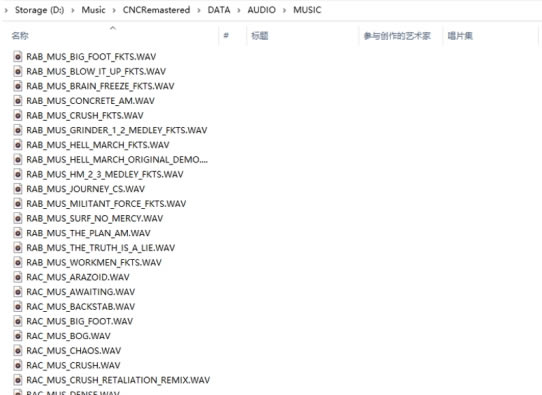
Task: Select file name RAB_MUS_BLOW_IT_UP_FKTS.WAV
Action: point(96,72)
